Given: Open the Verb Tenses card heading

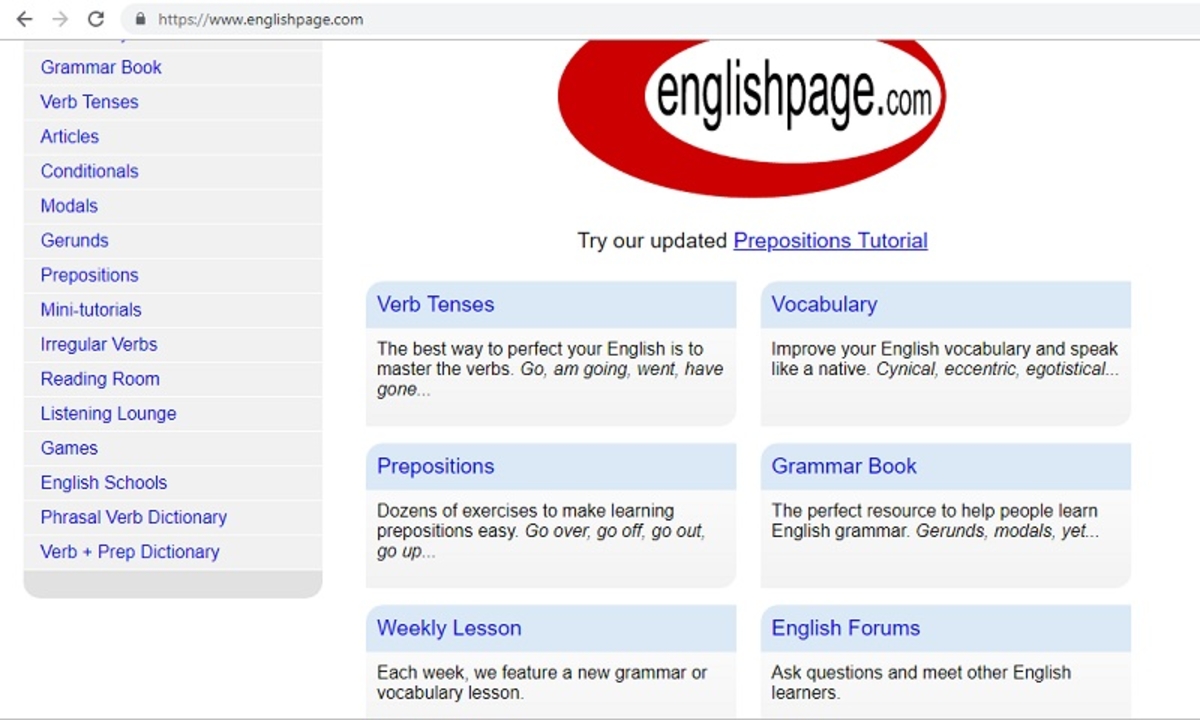Looking at the screenshot, I should point(435,304).
